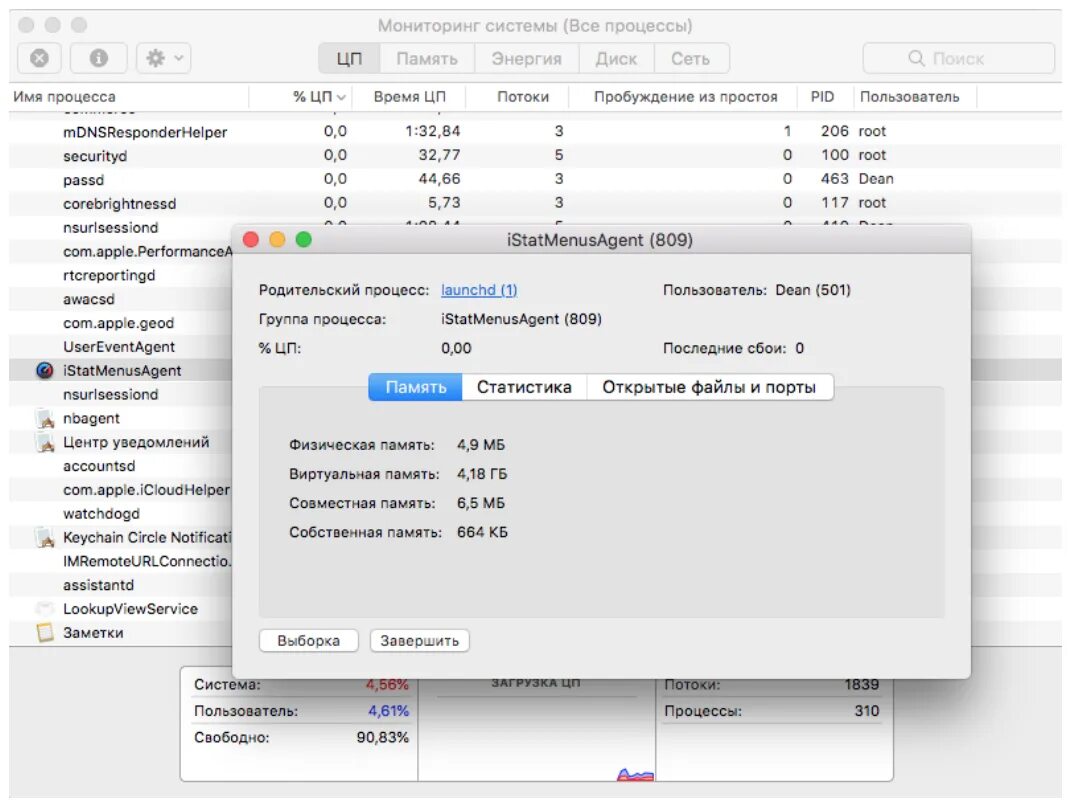This screenshot has width=1070, height=806.
Task: Switch to the Сеть tab
Action: [x=691, y=59]
